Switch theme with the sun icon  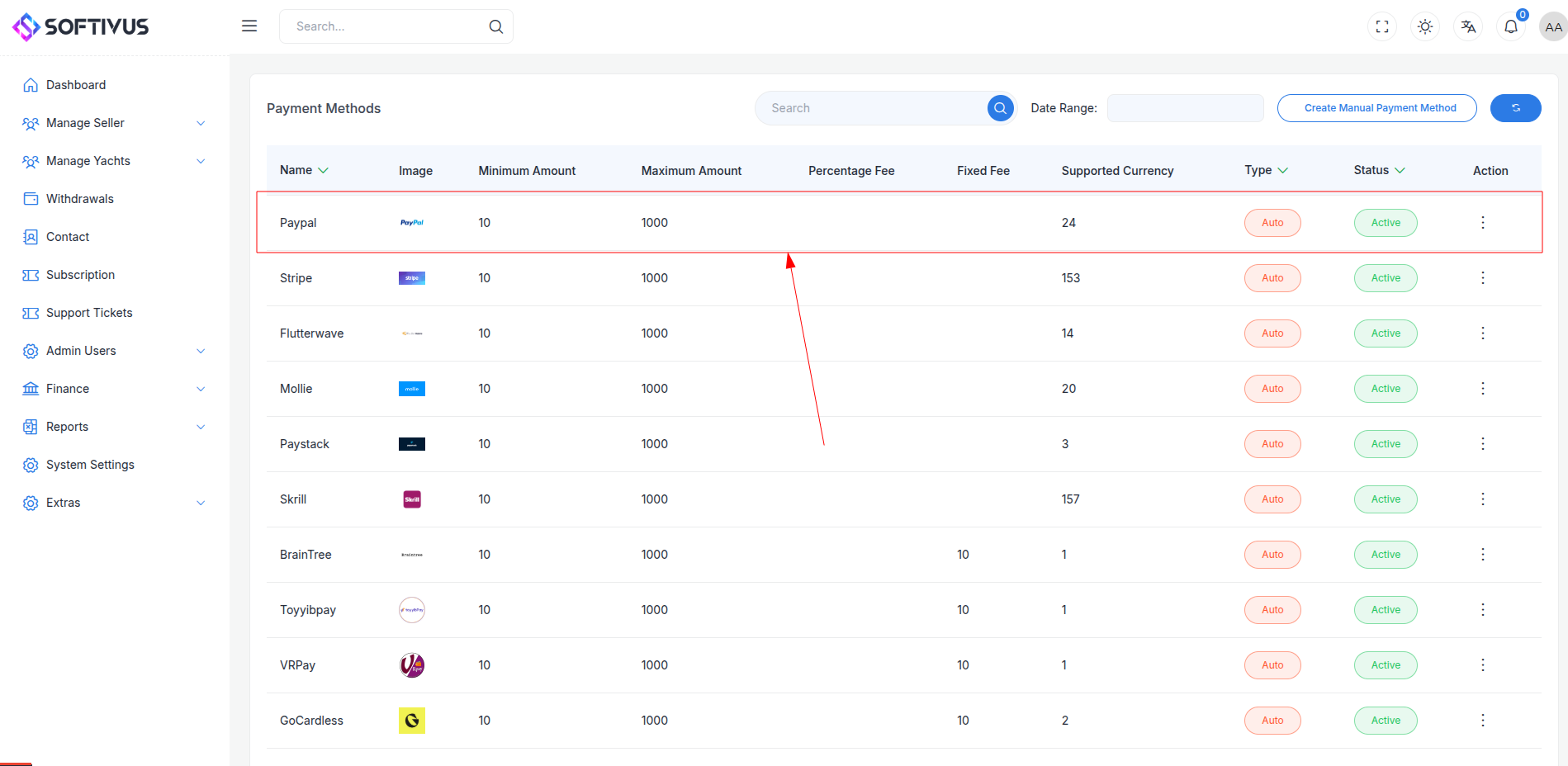(1425, 26)
